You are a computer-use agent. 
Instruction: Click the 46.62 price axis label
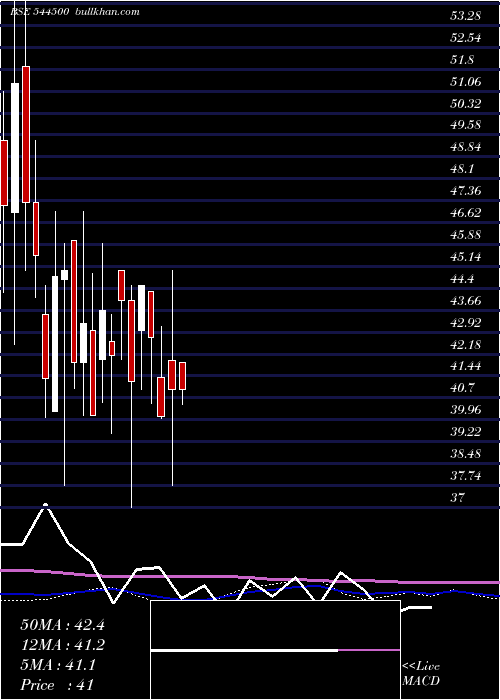466,213
